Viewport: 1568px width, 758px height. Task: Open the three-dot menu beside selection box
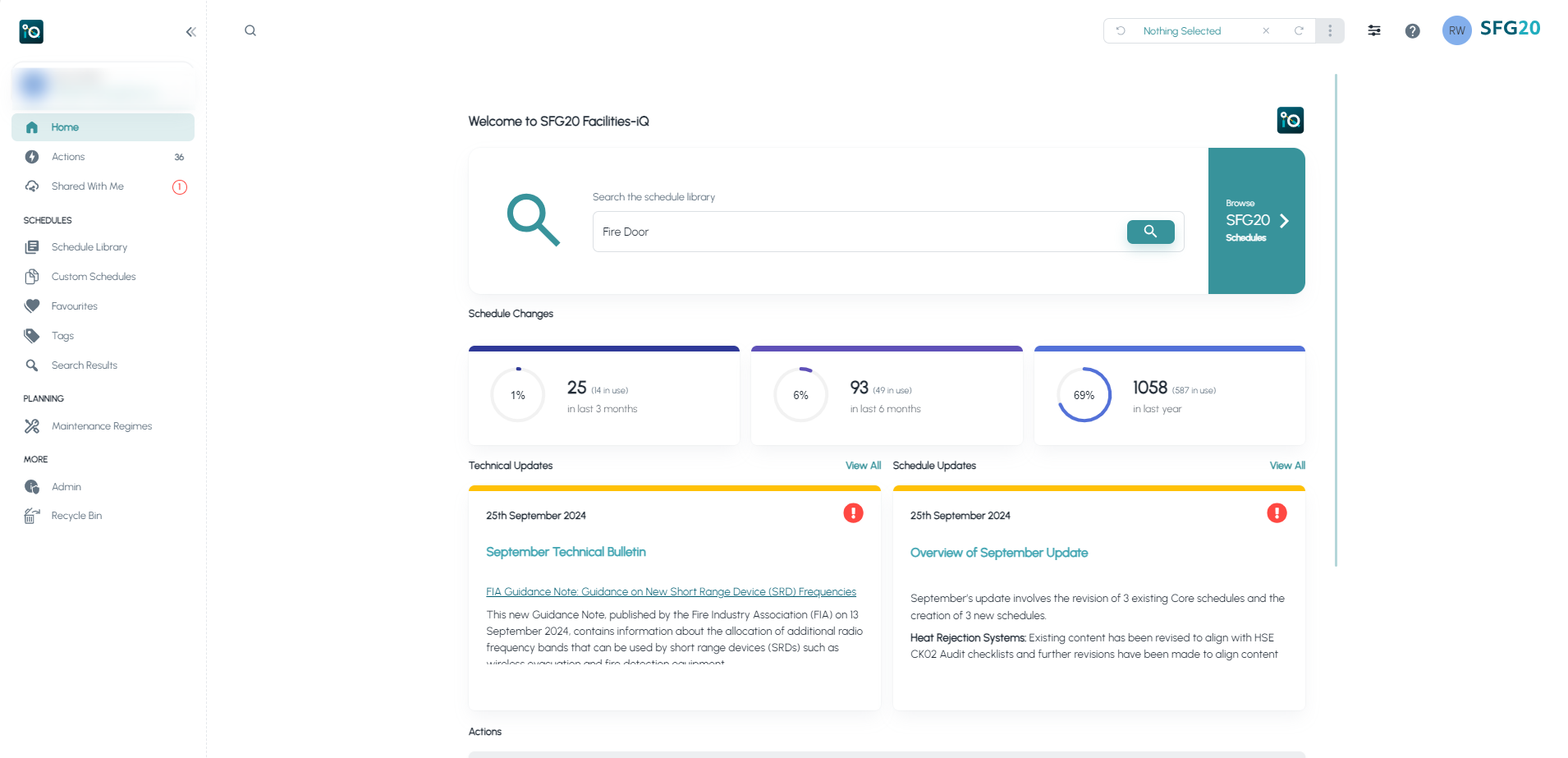click(x=1330, y=31)
